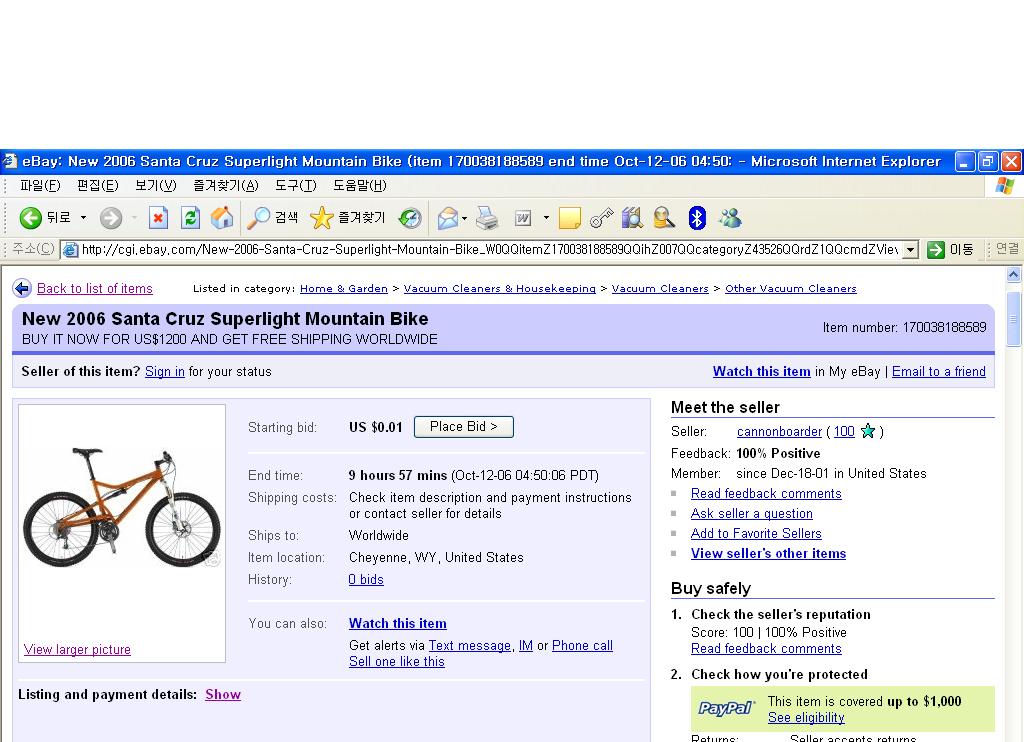Follow Back to list of items link
Viewport: 1024px width, 742px height.
[x=95, y=289]
